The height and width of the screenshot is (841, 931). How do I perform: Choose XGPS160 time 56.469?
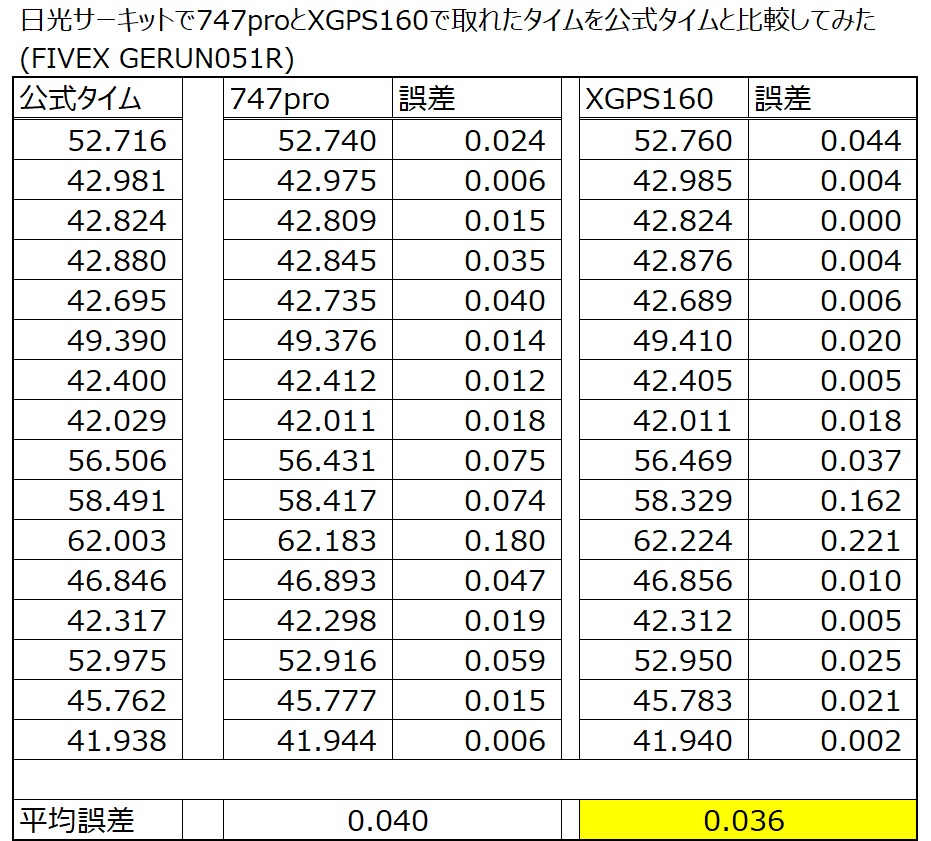click(x=664, y=460)
